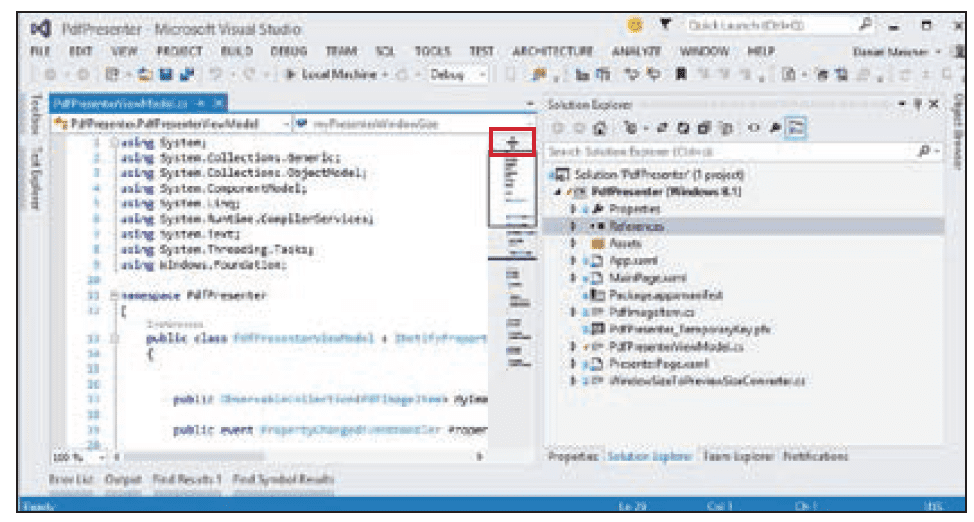Toggle Preview Selected Items in Solution Explorer
The image size is (974, 522).
click(x=796, y=128)
